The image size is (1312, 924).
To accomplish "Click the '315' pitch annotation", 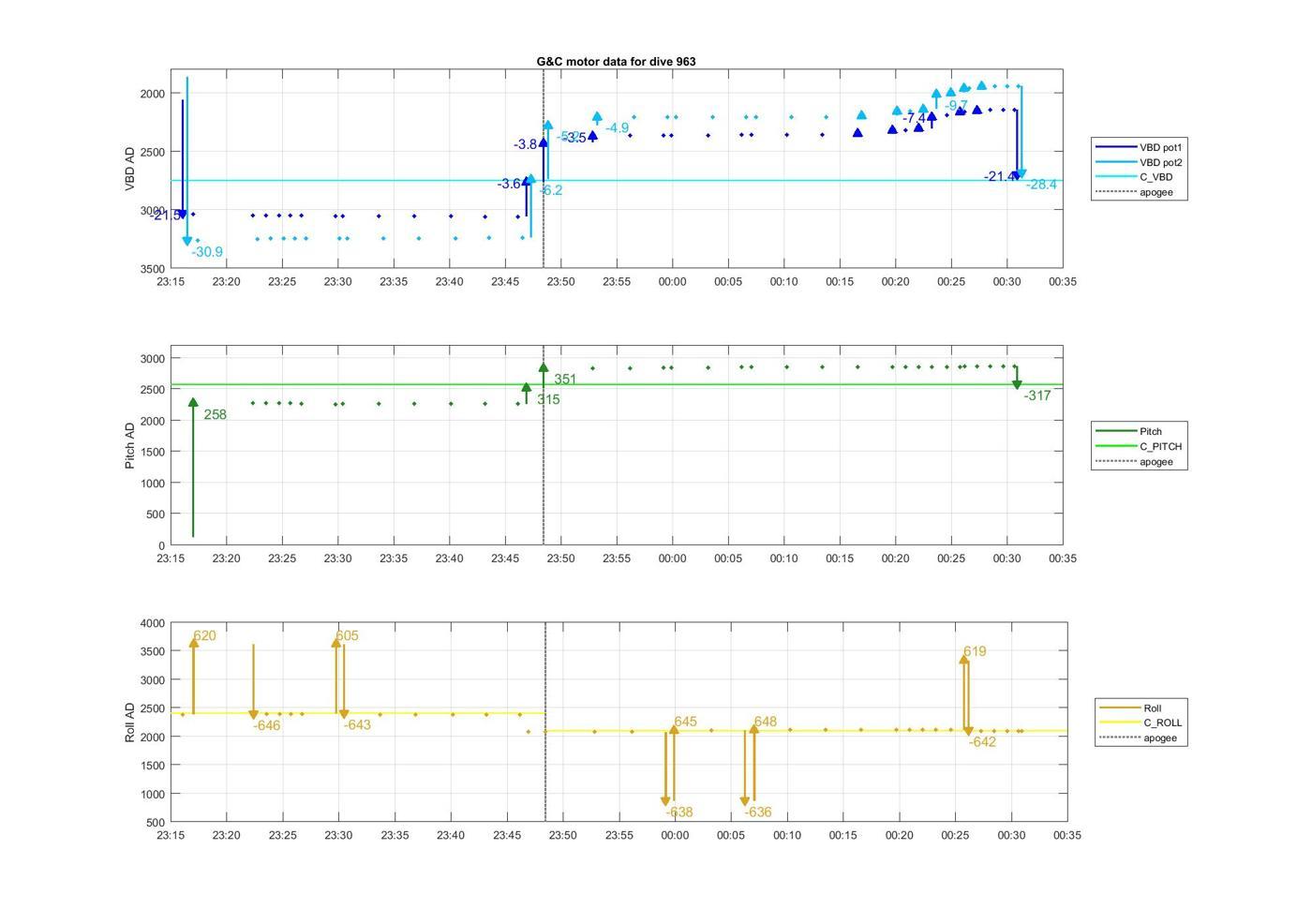I will click(548, 399).
